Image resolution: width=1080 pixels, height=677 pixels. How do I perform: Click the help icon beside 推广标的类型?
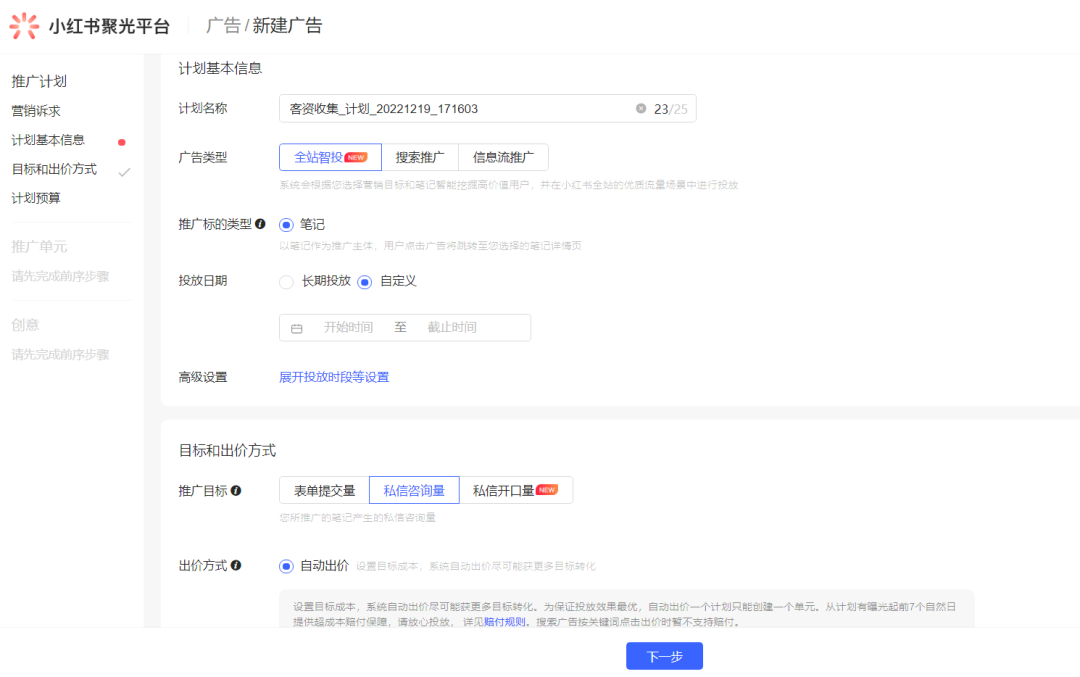pyautogui.click(x=261, y=224)
